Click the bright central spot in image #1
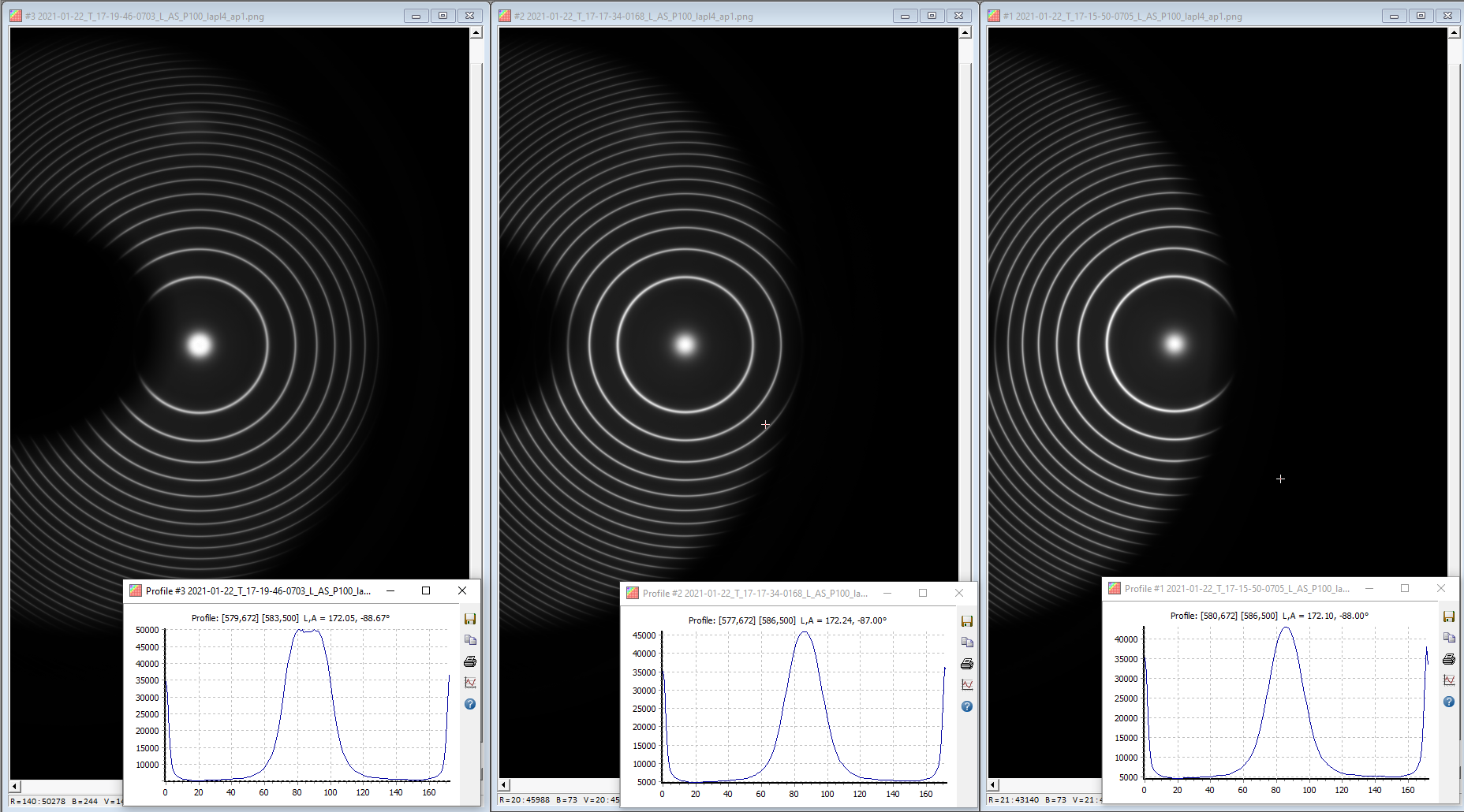The height and width of the screenshot is (812, 1464). [x=1175, y=344]
